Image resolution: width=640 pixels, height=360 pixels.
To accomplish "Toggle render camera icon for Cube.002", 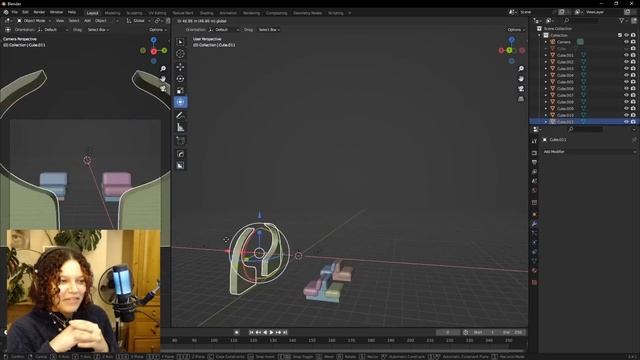I will click(x=633, y=62).
